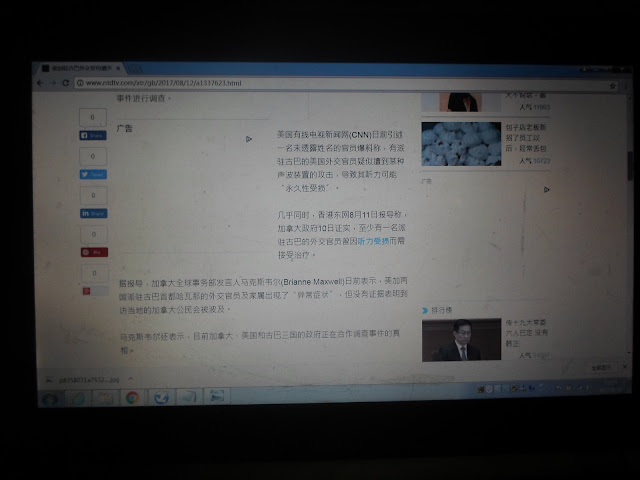Launch Google Chrome from the taskbar
Image resolution: width=640 pixels, height=480 pixels.
tap(132, 398)
